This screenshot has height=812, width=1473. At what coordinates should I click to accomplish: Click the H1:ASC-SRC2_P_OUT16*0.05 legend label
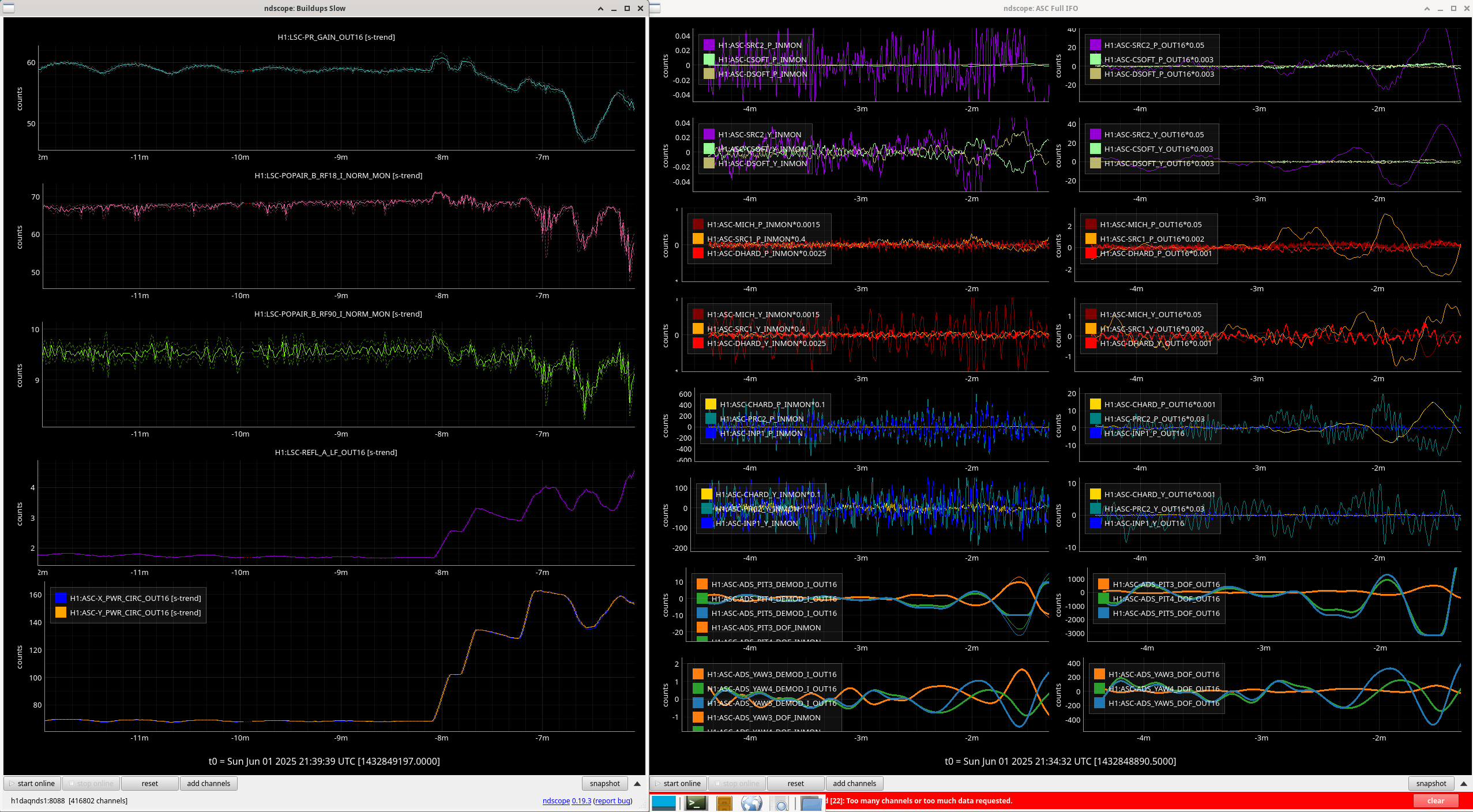point(1154,45)
